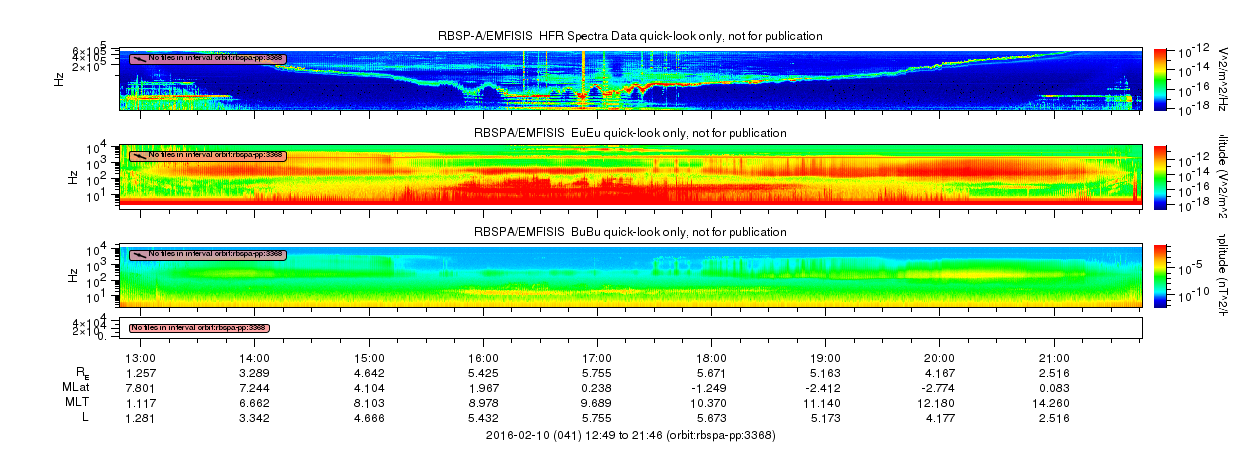Click the BuBu panel color bar
The width and height of the screenshot is (1250, 449).
[1161, 275]
